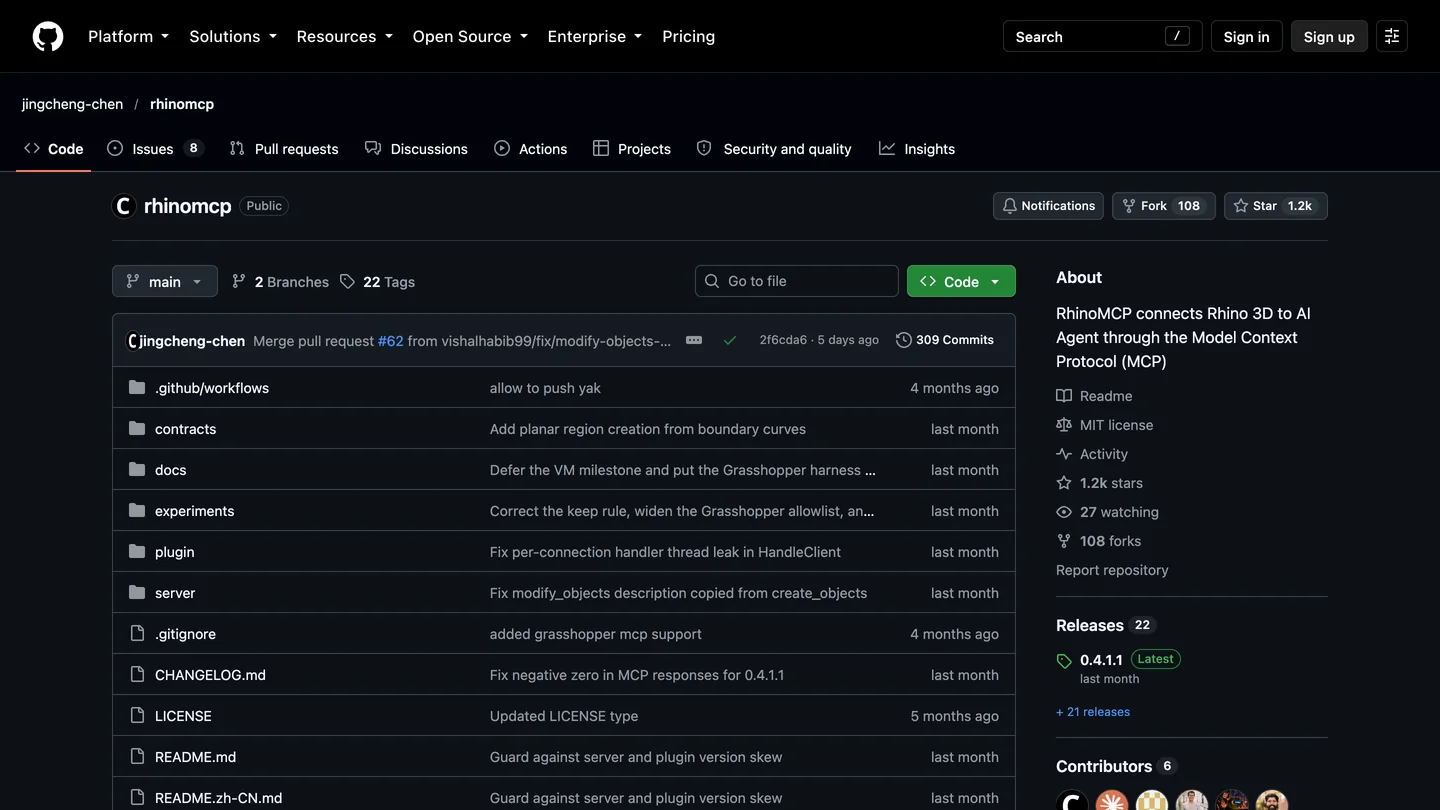Open the 2 Branches link
This screenshot has height=810, width=1440.
point(280,282)
